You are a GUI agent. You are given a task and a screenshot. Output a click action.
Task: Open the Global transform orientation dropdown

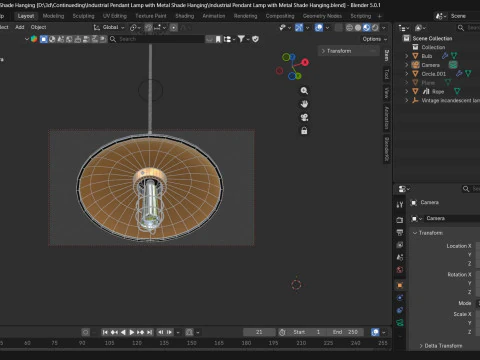click(x=109, y=27)
